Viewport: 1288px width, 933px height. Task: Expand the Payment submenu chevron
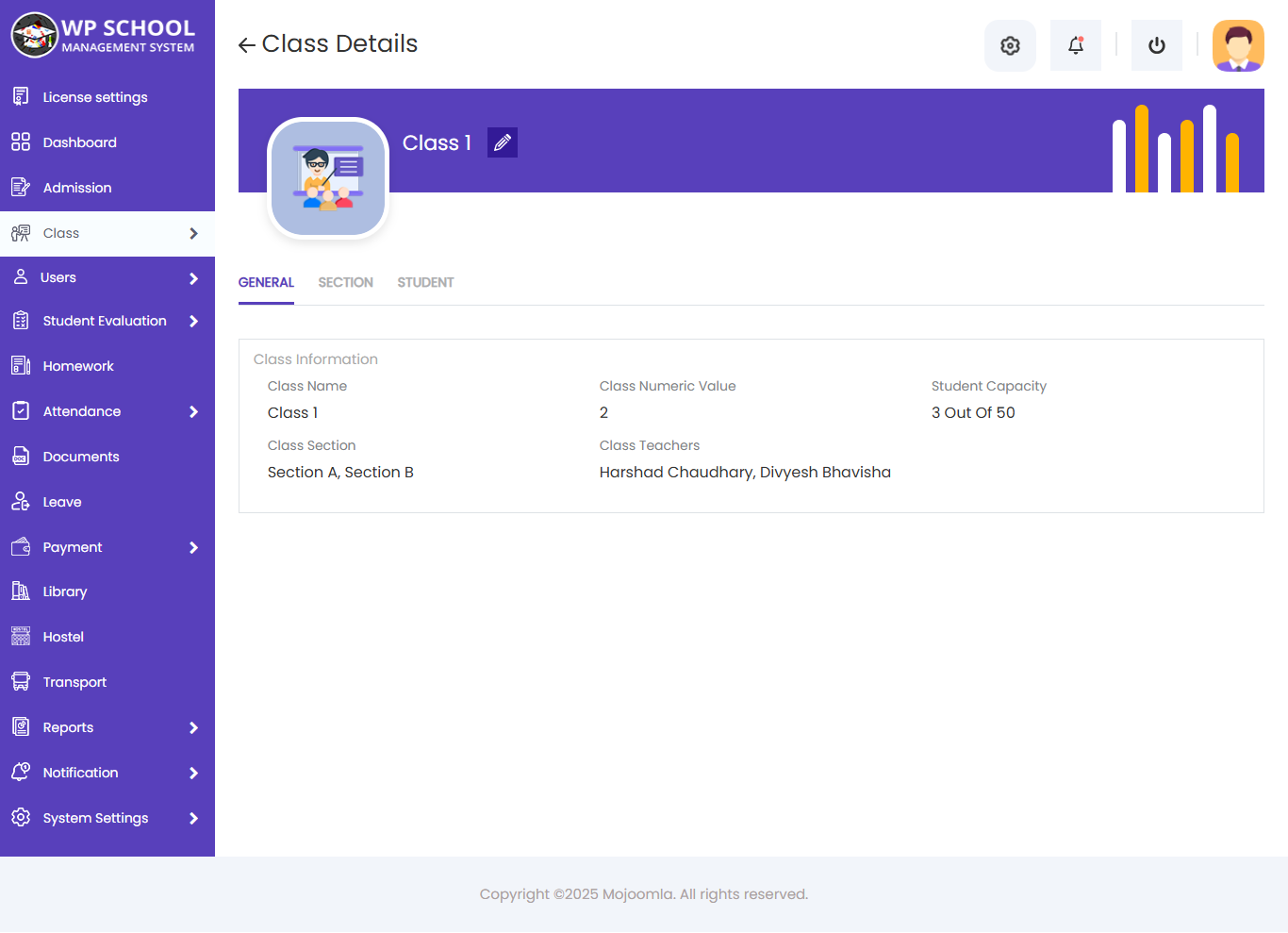pyautogui.click(x=193, y=547)
